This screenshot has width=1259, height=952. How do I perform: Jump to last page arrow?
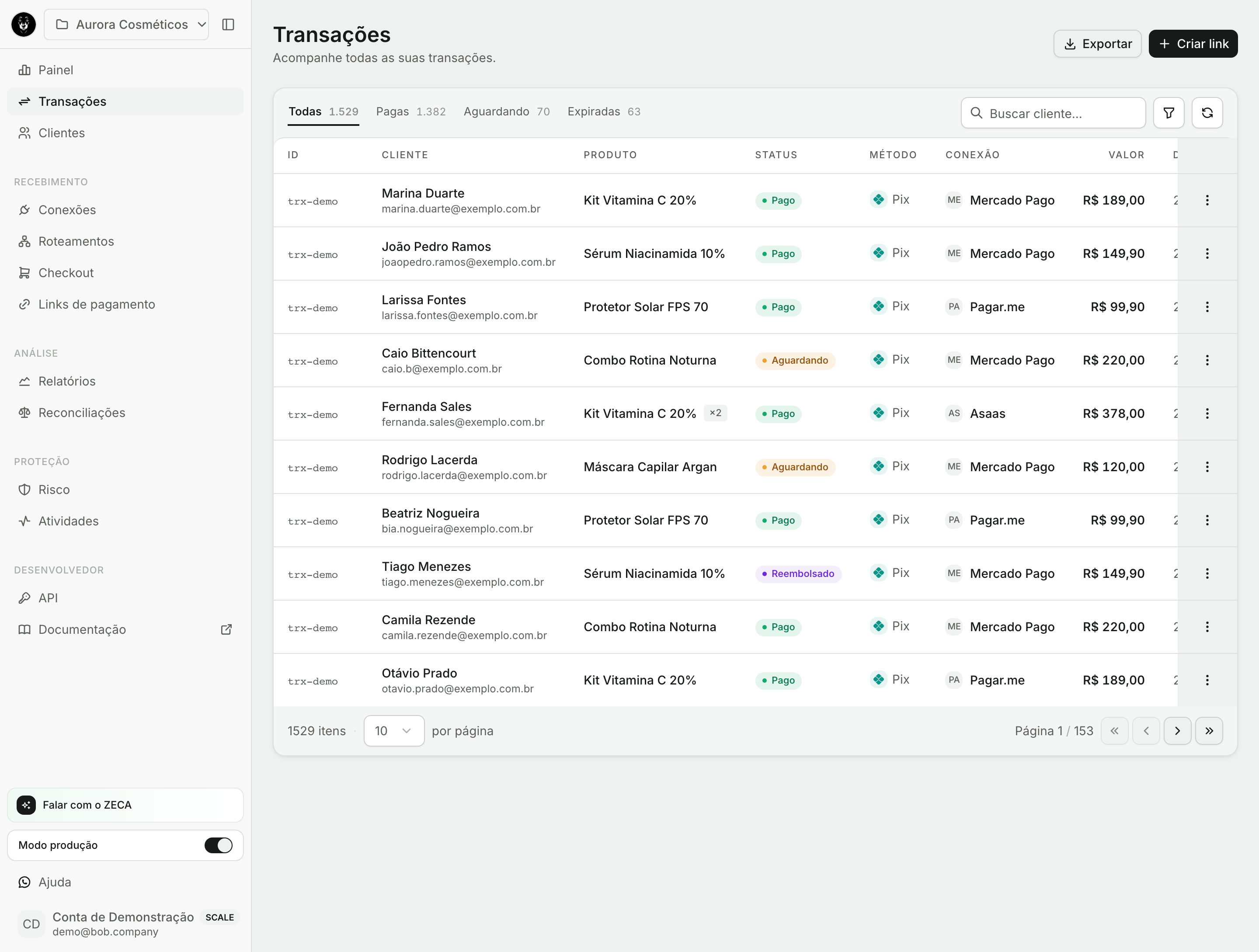[1209, 731]
